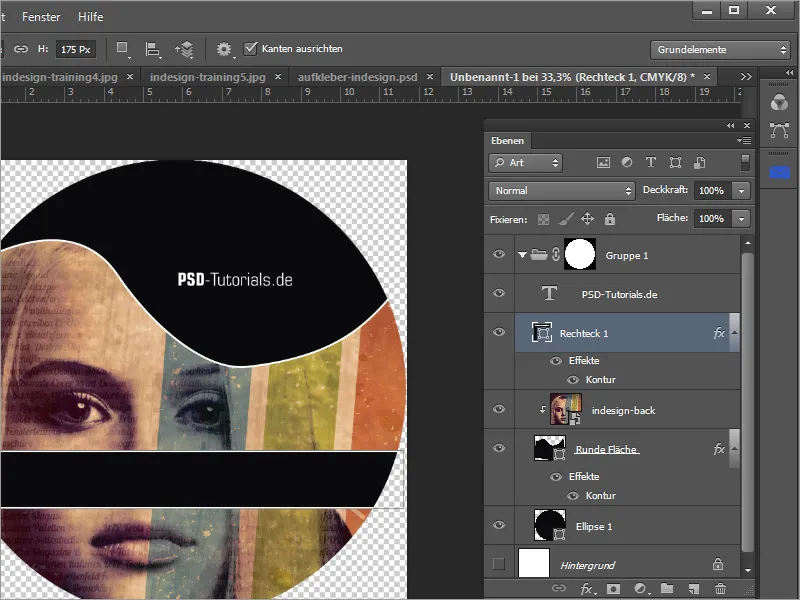Click Gruppe 1 white mask thumbnail
The width and height of the screenshot is (800, 600).
pyautogui.click(x=580, y=254)
